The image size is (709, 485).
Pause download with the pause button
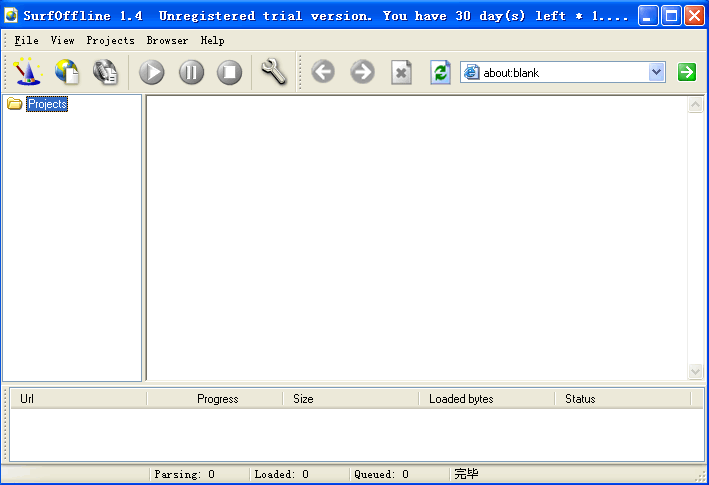(191, 72)
